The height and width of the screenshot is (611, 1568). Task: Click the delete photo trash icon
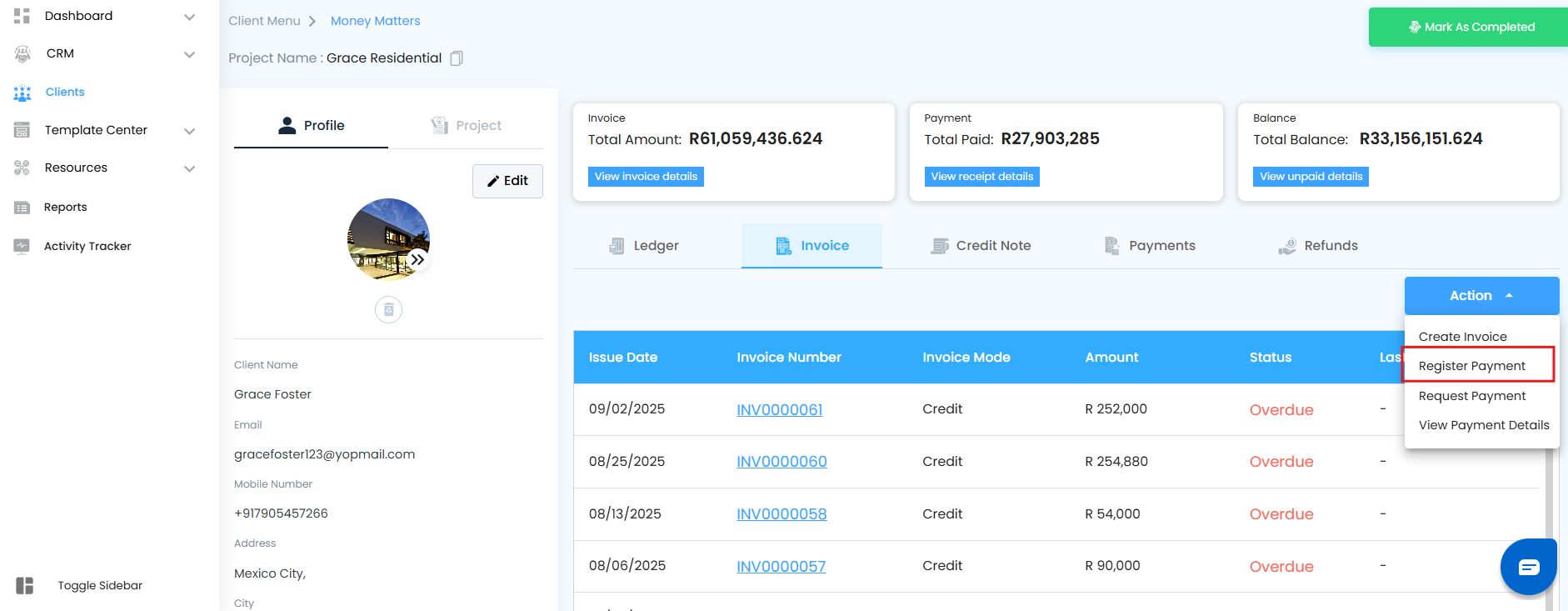coord(388,310)
